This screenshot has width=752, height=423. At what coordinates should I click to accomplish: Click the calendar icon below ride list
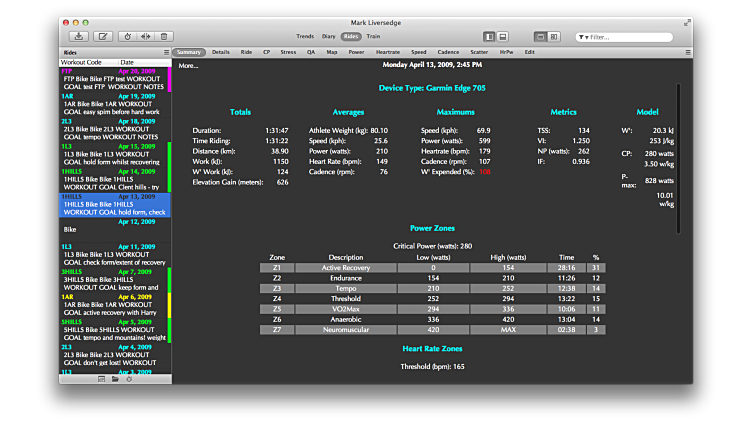[101, 380]
